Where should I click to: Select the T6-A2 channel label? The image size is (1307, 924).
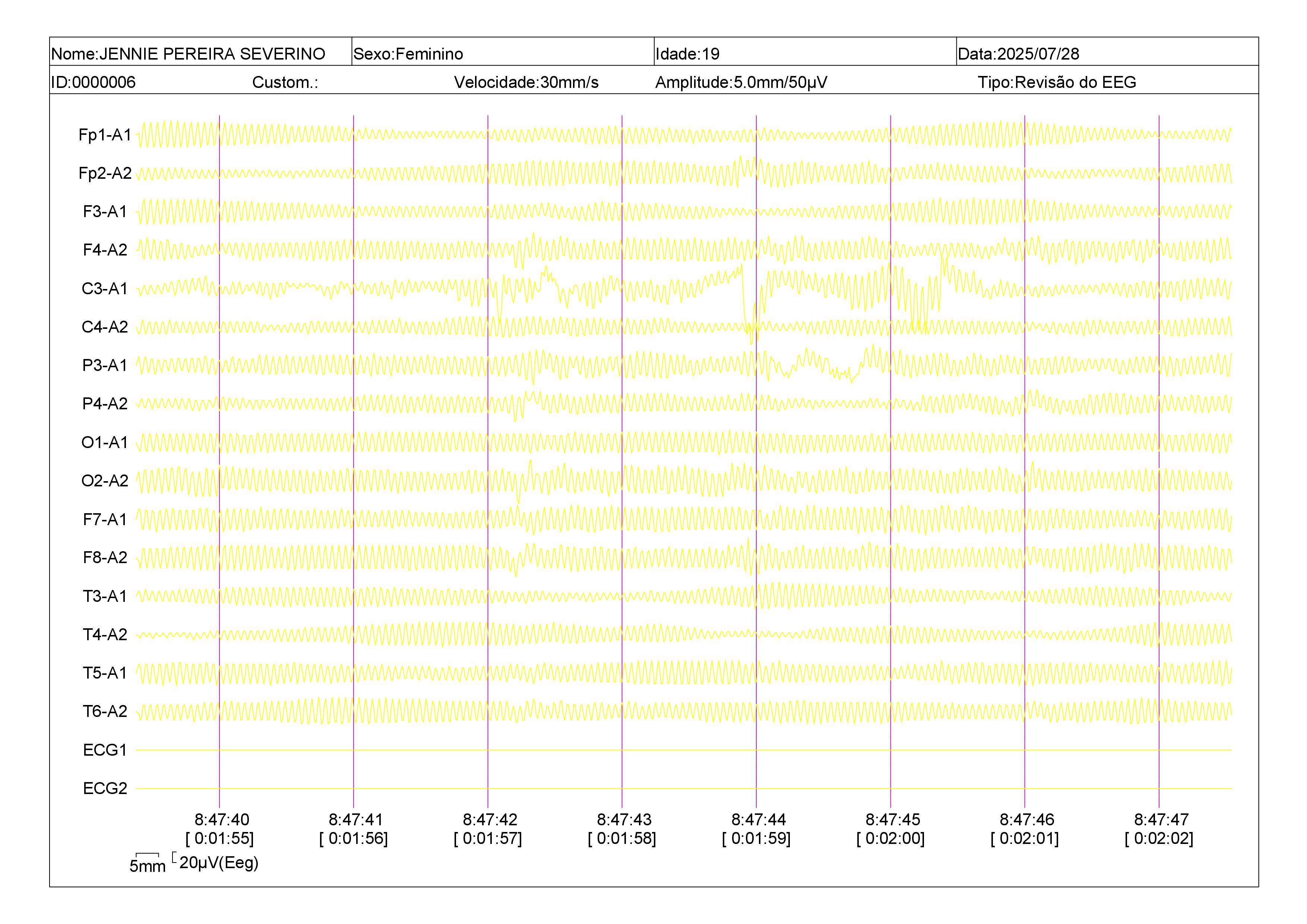(105, 711)
